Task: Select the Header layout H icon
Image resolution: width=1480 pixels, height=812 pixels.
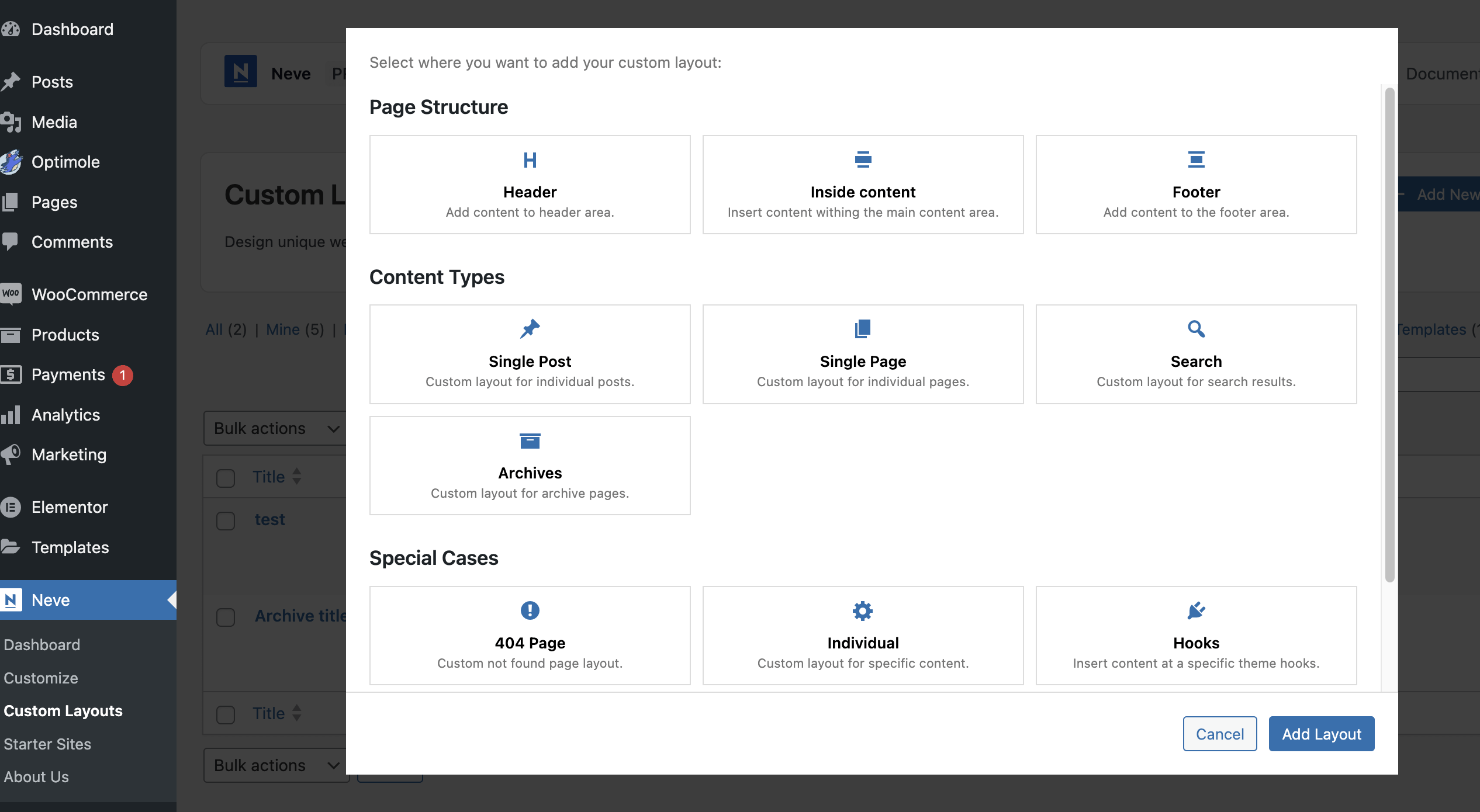Action: click(x=530, y=160)
